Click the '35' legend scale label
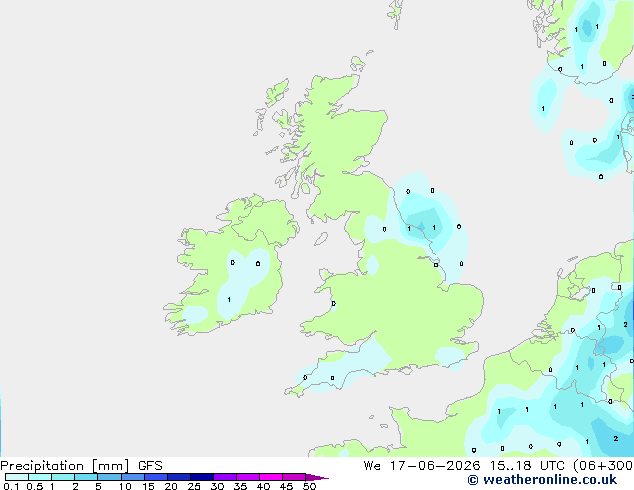 240,486
